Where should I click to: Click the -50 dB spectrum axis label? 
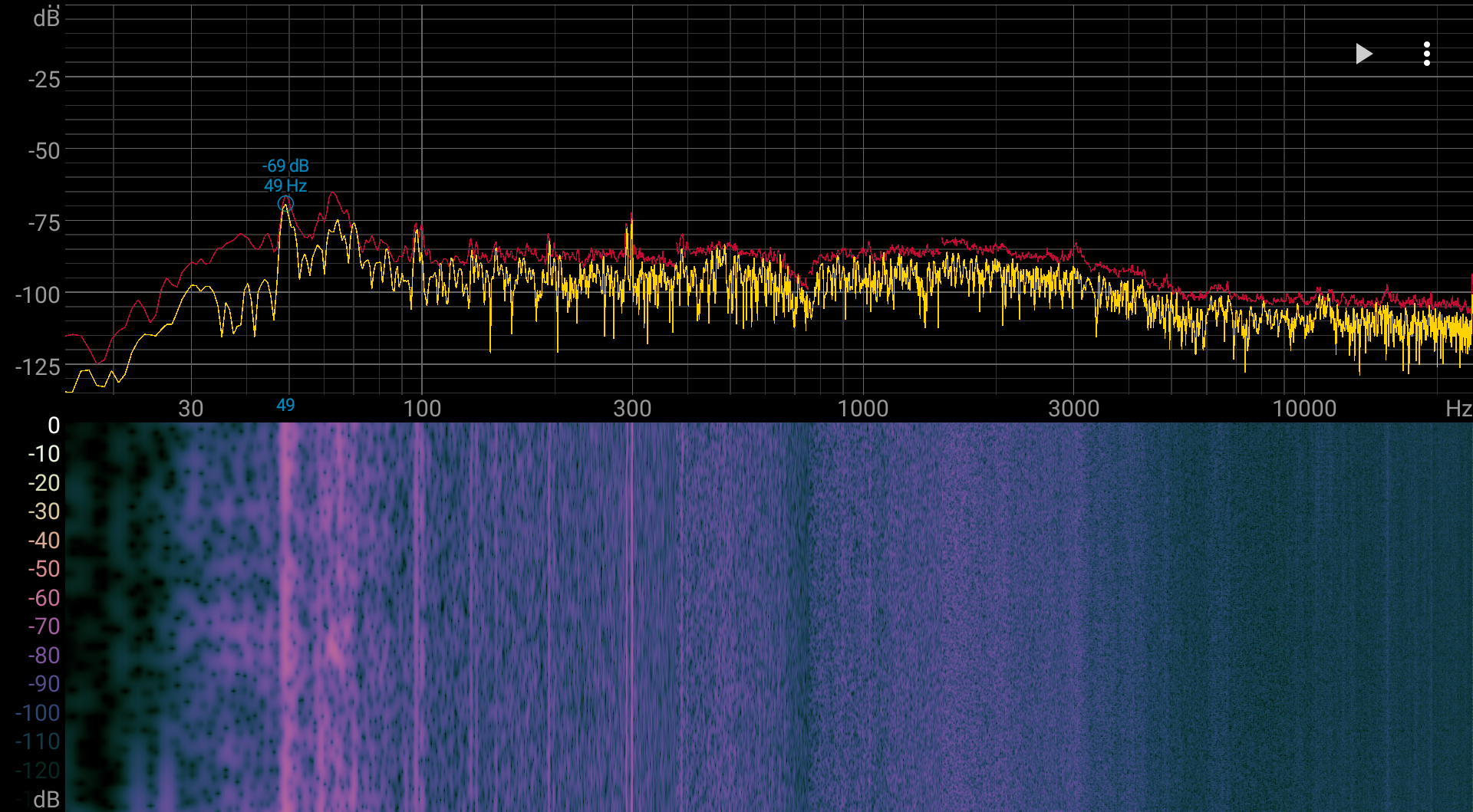44,151
